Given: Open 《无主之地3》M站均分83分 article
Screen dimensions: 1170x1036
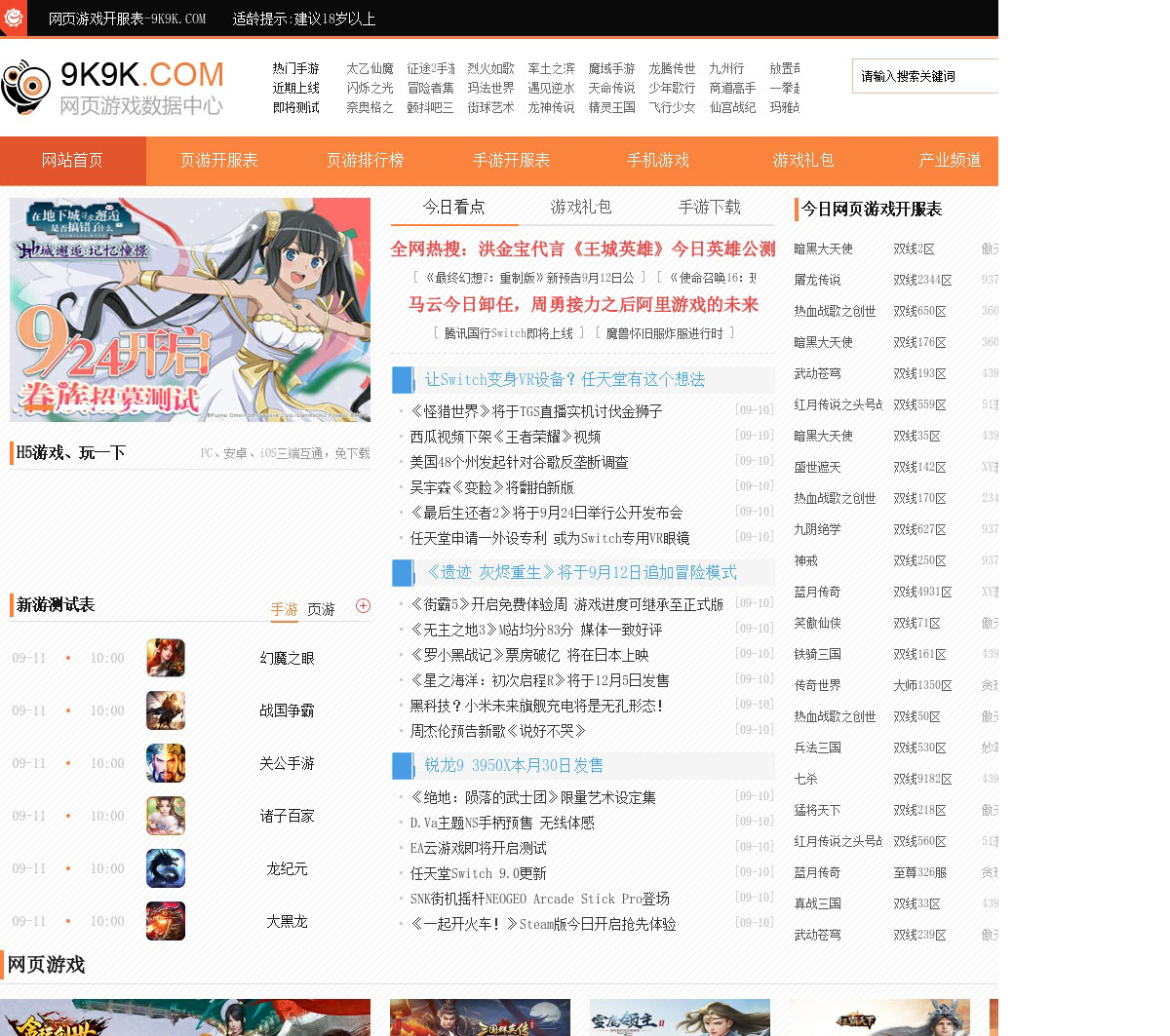Looking at the screenshot, I should (536, 630).
